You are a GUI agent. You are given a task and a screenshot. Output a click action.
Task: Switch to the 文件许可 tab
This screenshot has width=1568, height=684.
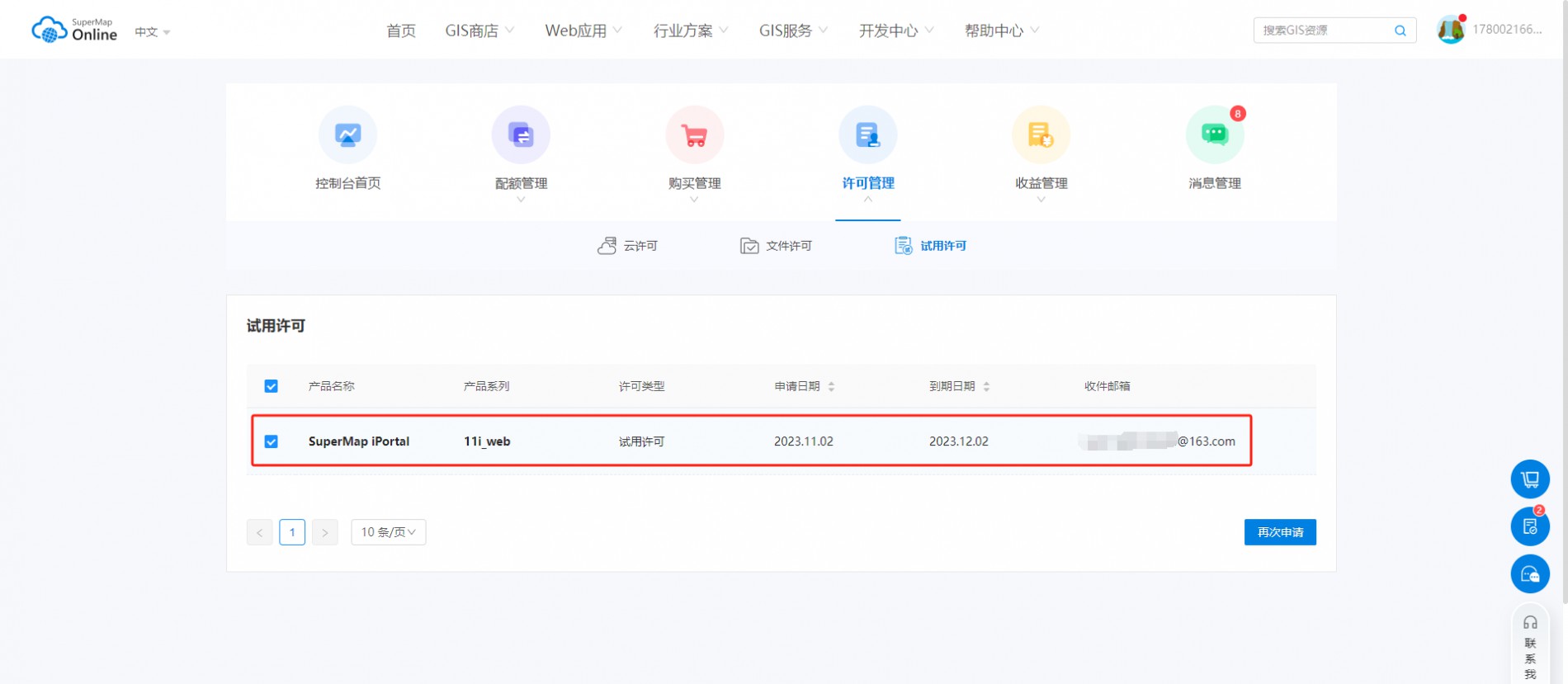point(776,246)
